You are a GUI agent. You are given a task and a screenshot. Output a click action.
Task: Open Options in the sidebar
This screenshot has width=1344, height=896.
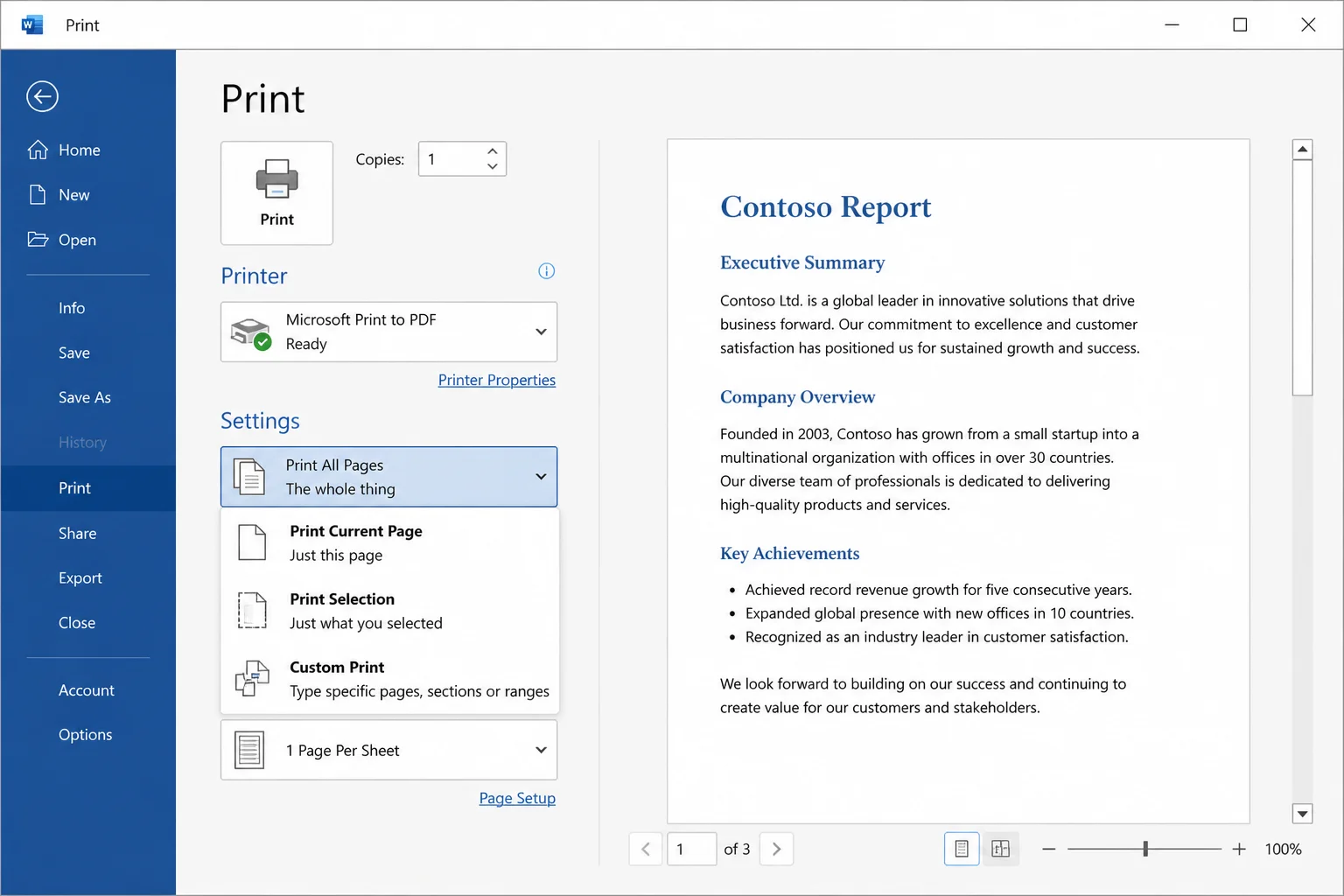pyautogui.click(x=87, y=735)
